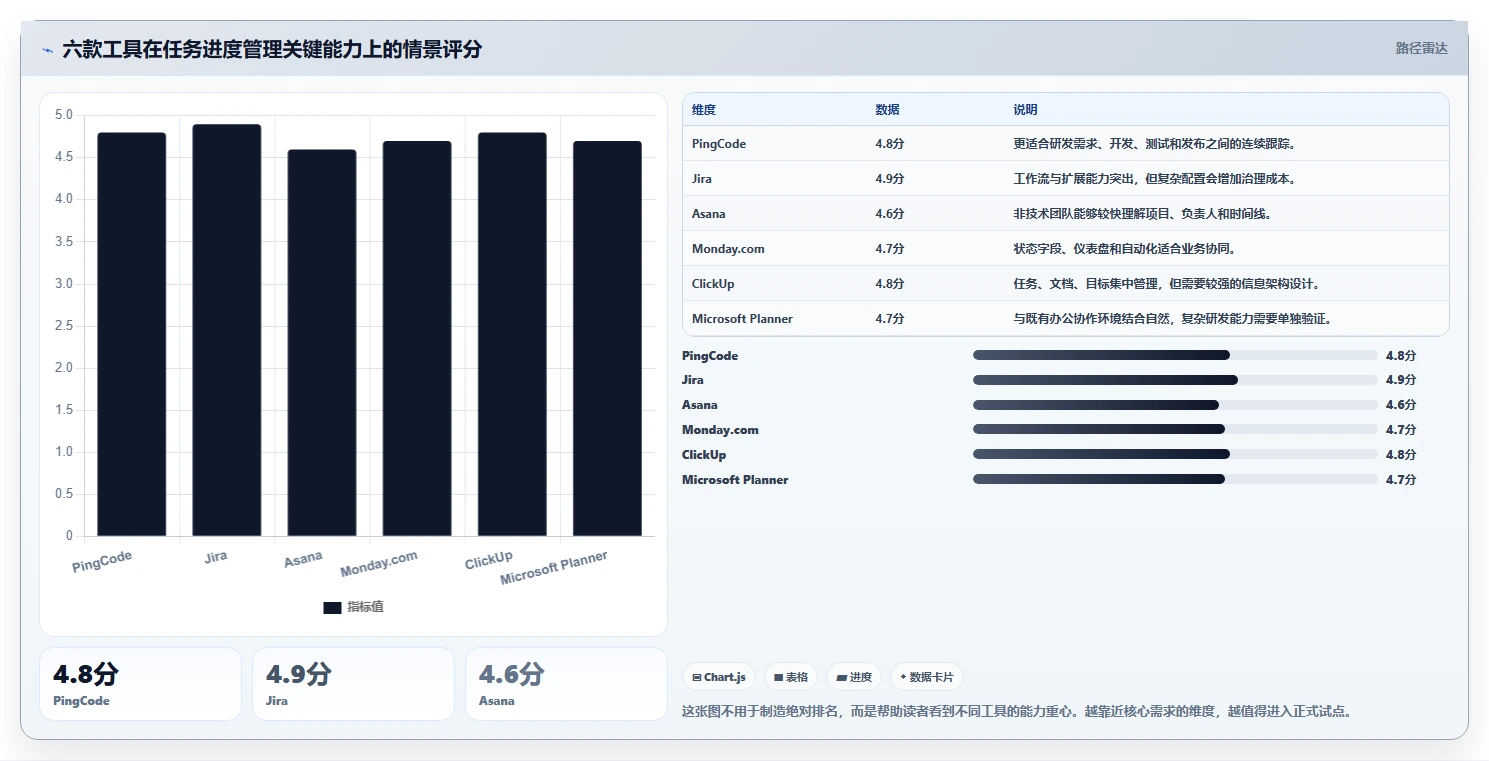Click the 5.0 y-axis tick label
This screenshot has height=761, width=1489.
click(64, 115)
